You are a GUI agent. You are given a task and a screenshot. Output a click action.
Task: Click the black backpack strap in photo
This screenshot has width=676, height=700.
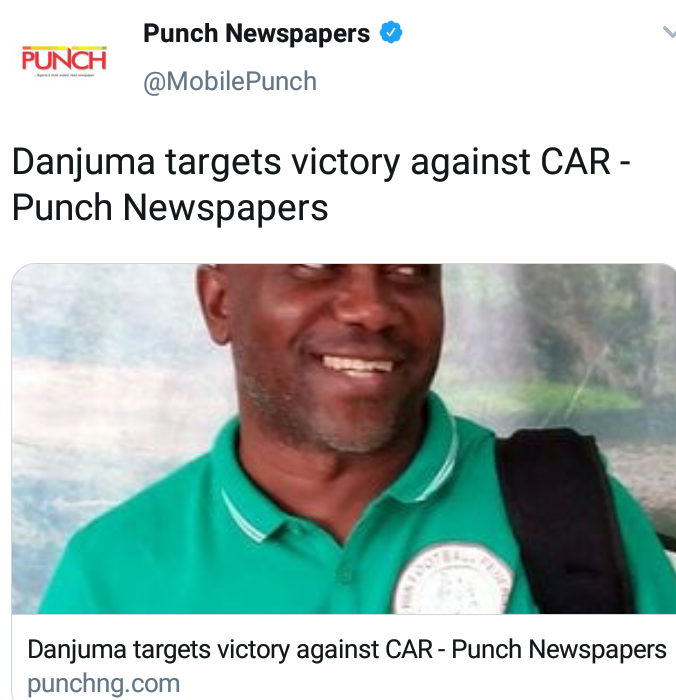pyautogui.click(x=563, y=518)
